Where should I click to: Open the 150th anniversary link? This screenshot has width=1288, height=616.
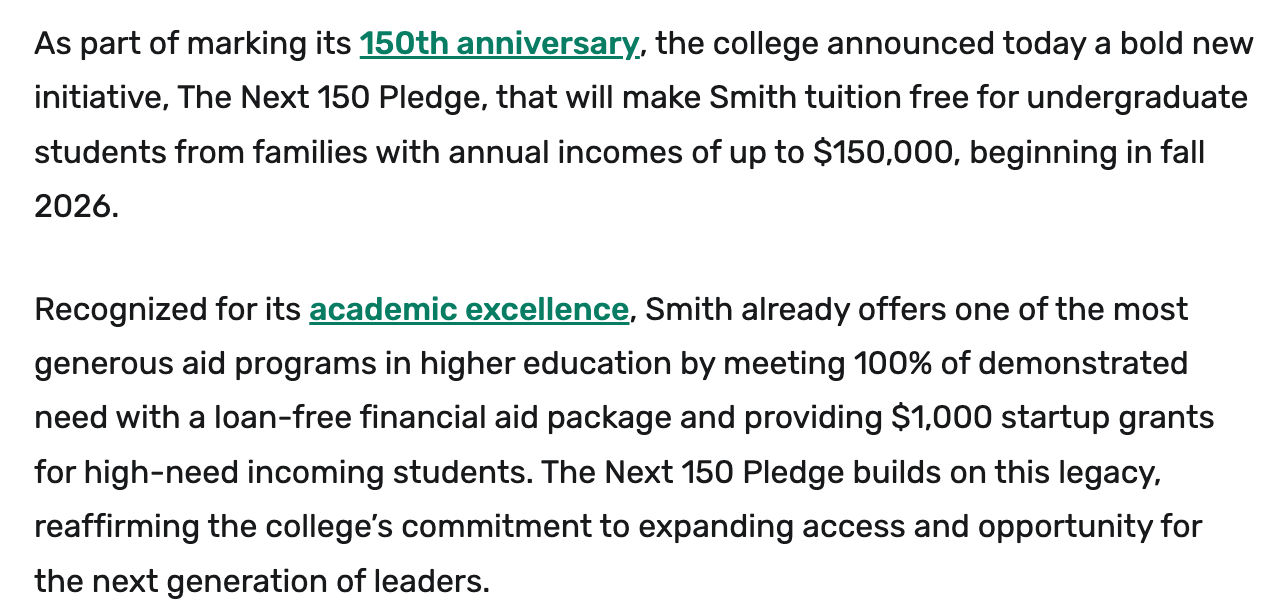pyautogui.click(x=498, y=44)
